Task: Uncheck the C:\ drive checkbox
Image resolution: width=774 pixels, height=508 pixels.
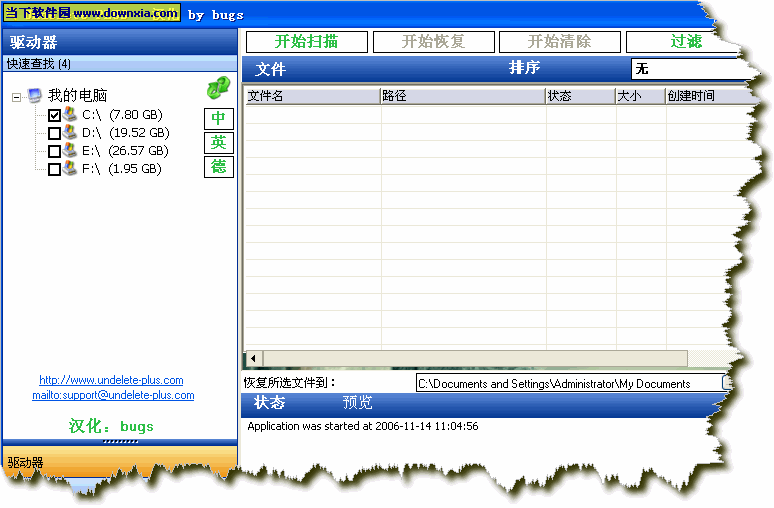Action: (x=55, y=116)
